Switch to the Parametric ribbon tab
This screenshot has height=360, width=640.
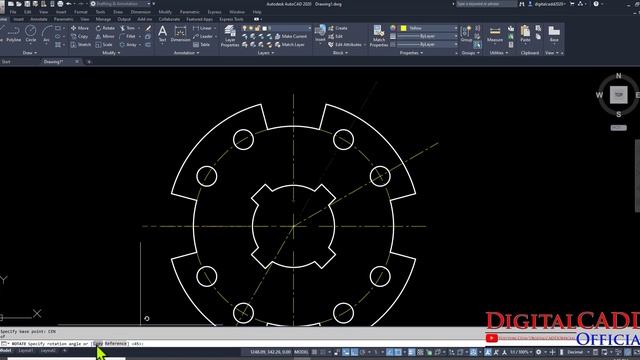point(64,19)
